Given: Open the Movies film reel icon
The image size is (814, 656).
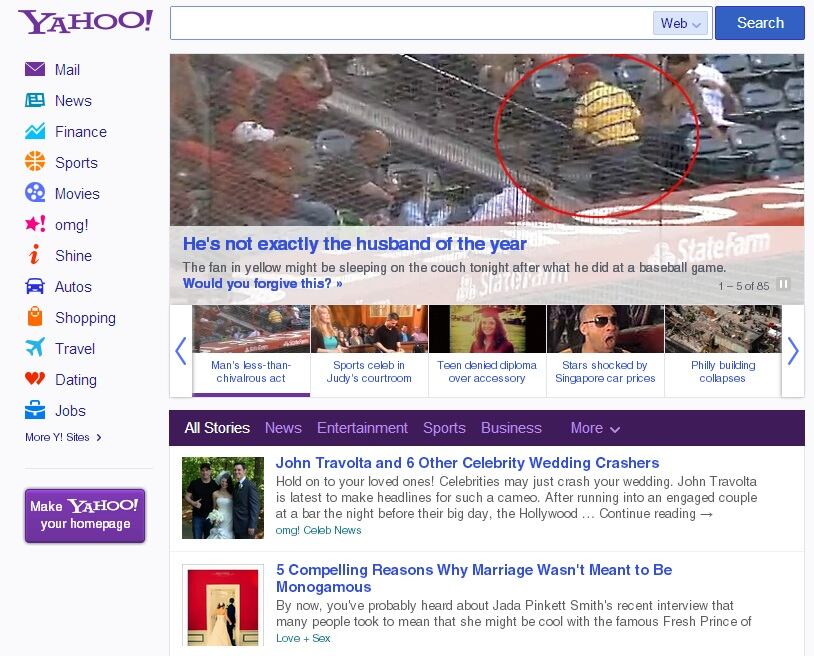Looking at the screenshot, I should pyautogui.click(x=35, y=193).
